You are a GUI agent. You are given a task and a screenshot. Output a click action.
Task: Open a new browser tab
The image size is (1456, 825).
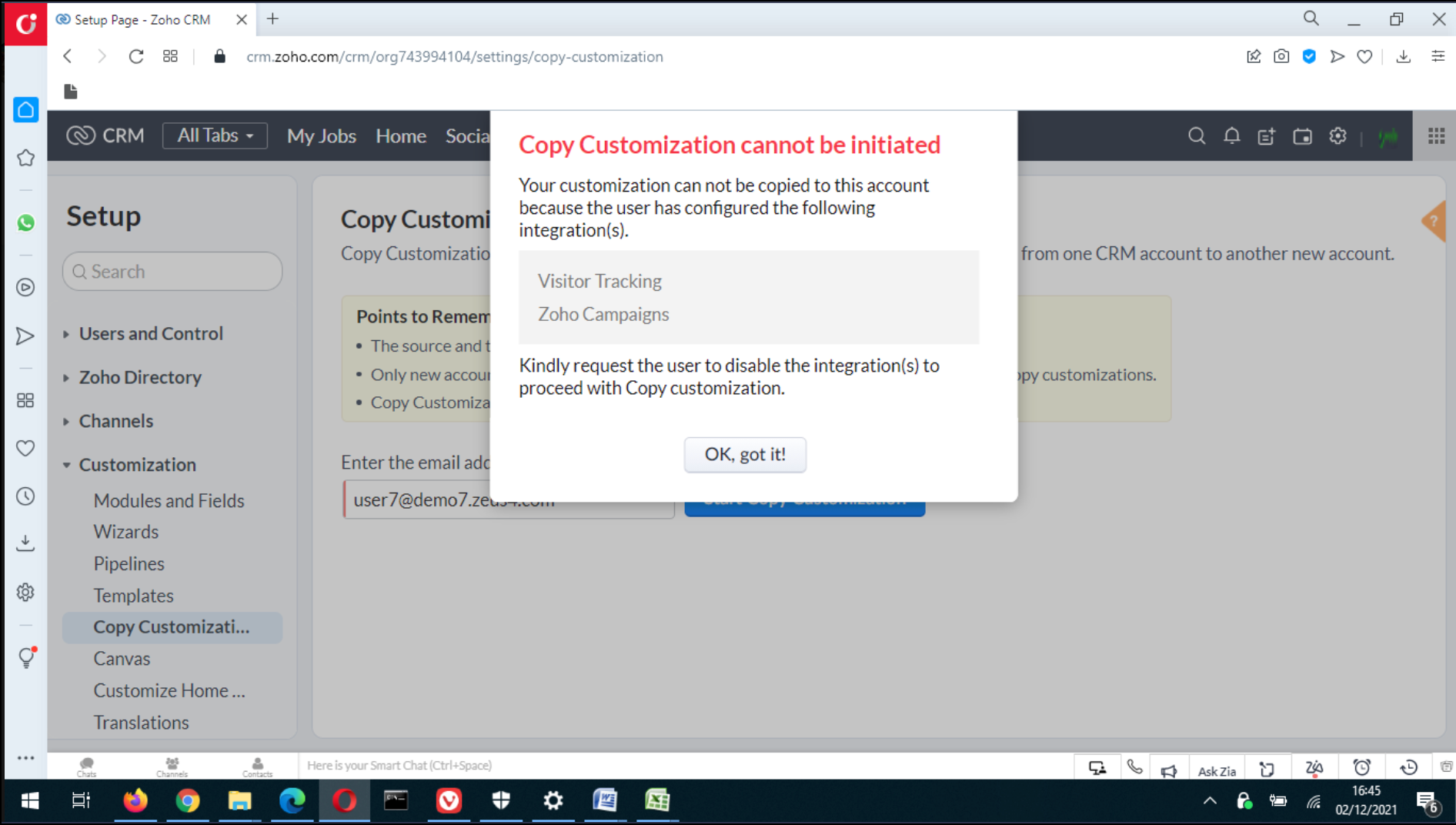click(x=273, y=19)
